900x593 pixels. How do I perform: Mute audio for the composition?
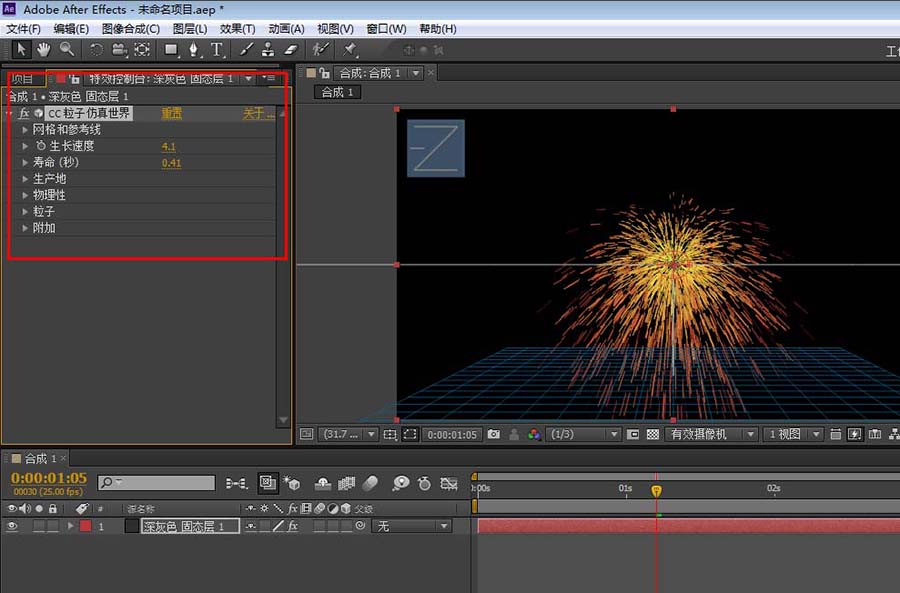24,508
